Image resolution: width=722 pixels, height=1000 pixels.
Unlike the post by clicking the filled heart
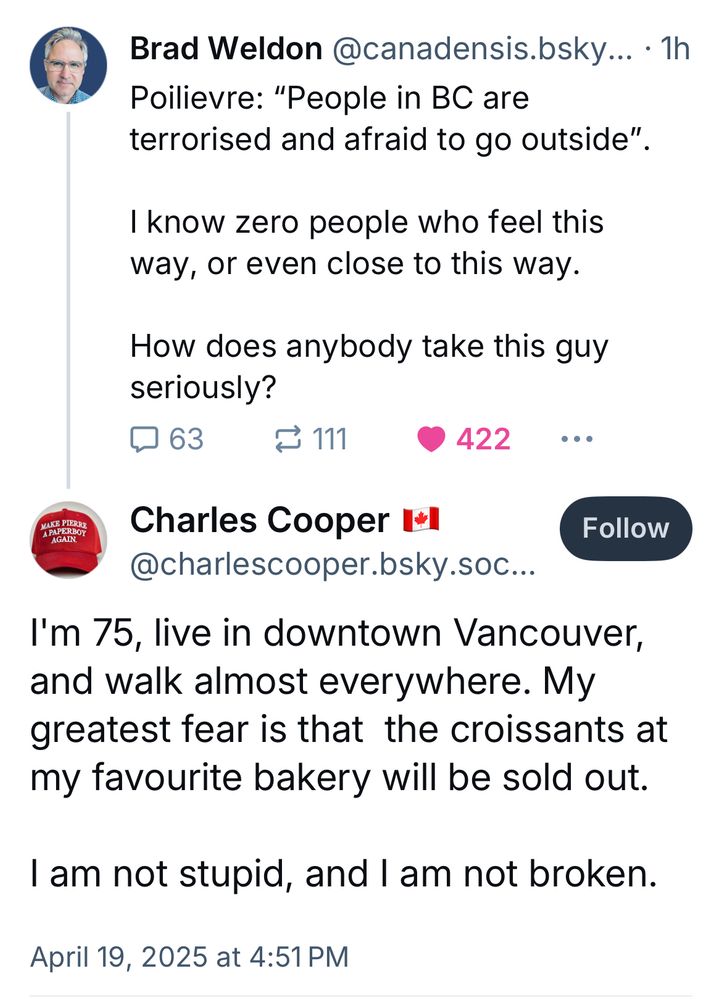(430, 438)
